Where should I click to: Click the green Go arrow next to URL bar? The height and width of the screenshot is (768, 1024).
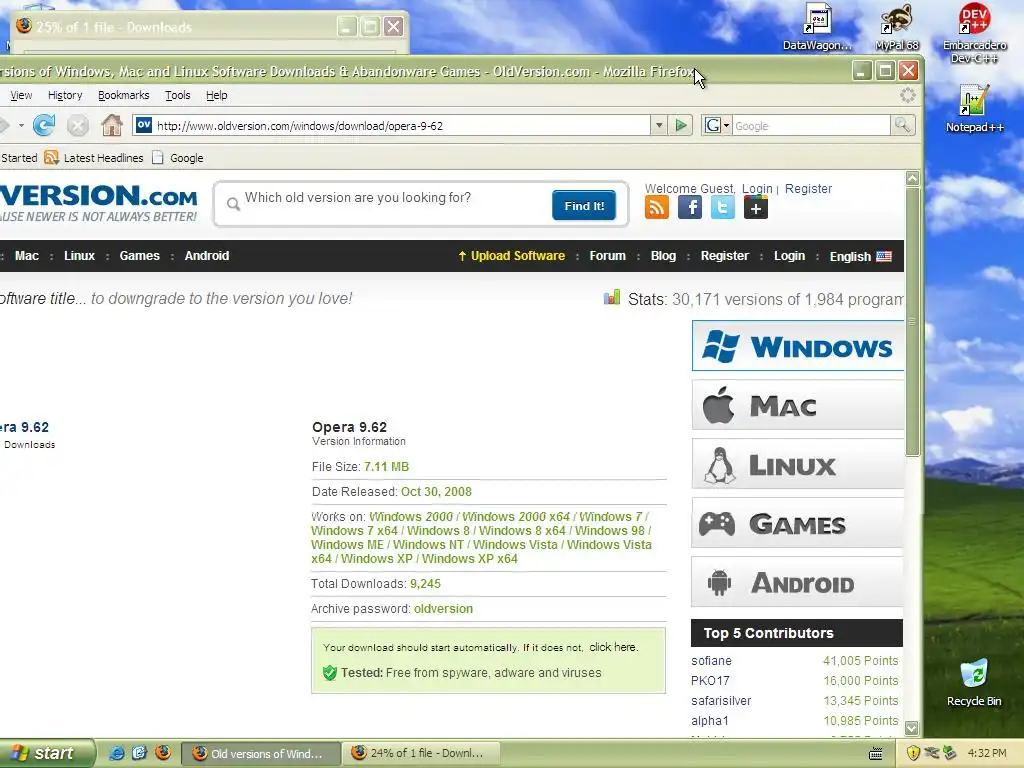tap(680, 125)
